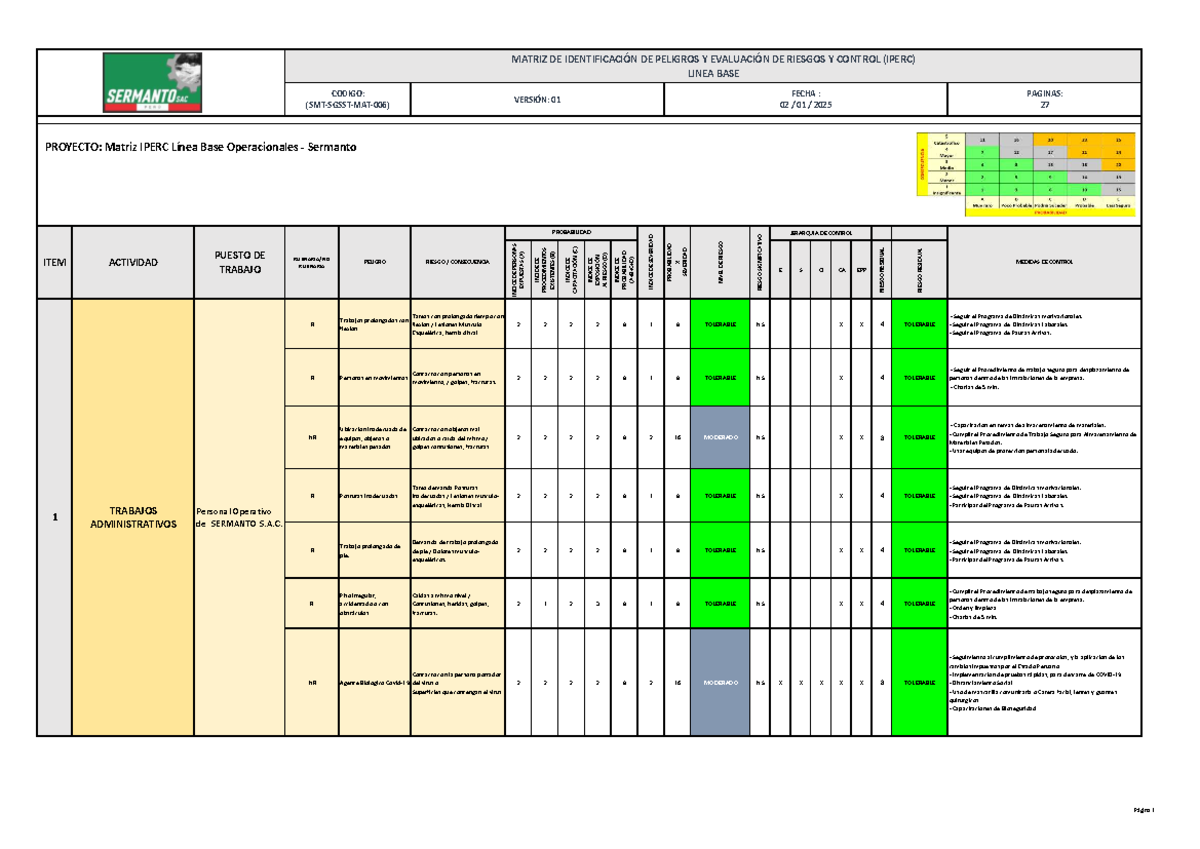Click MODERADO cell in the Covid-19 row
This screenshot has height=849, width=1200.
[719, 684]
